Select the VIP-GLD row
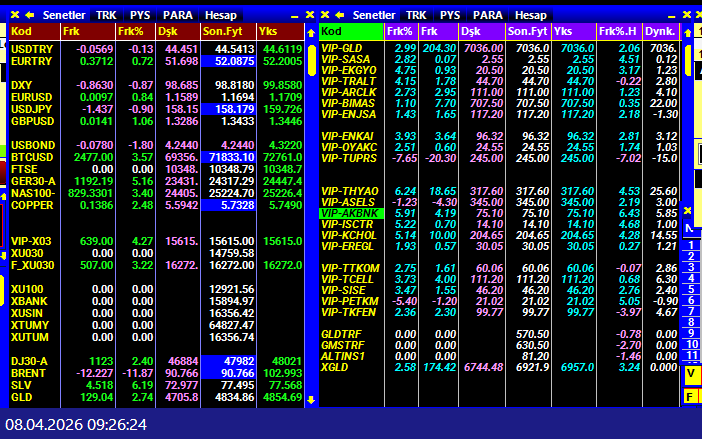 click(x=500, y=48)
